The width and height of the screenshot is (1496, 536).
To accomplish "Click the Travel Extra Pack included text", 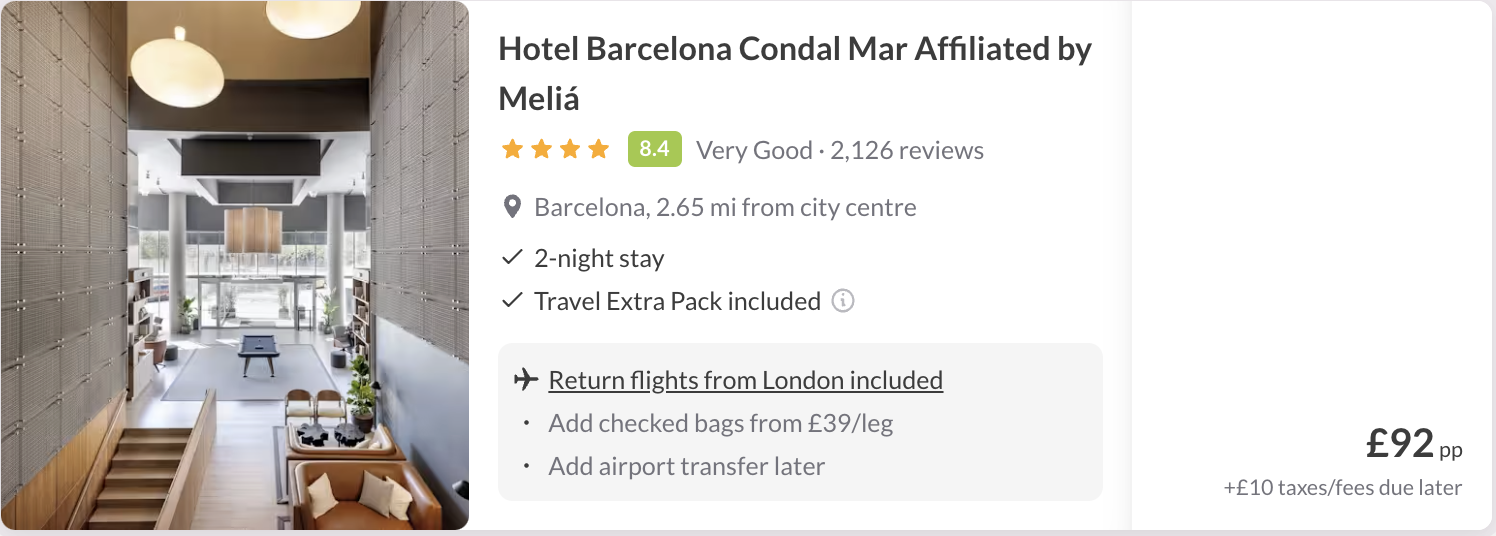I will tap(677, 301).
